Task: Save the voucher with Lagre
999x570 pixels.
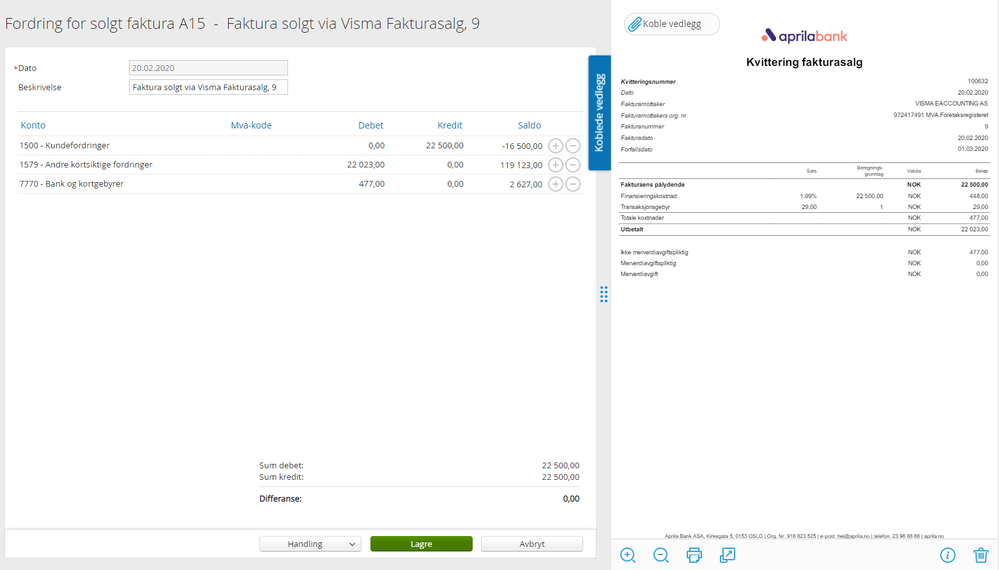Action: (x=421, y=544)
